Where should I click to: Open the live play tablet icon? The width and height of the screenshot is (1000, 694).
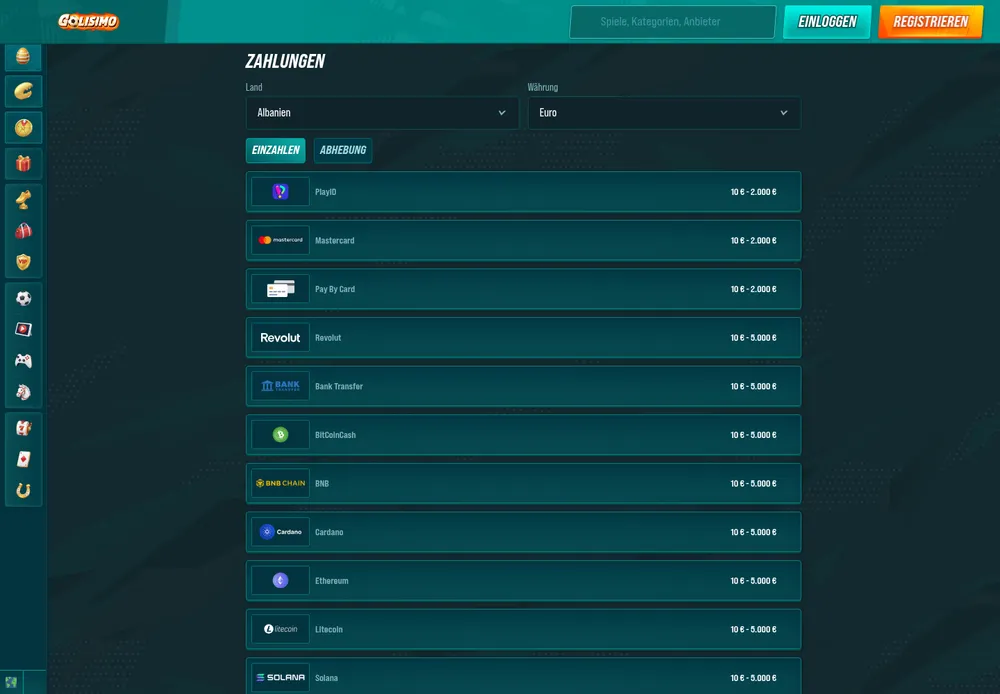pyautogui.click(x=23, y=329)
